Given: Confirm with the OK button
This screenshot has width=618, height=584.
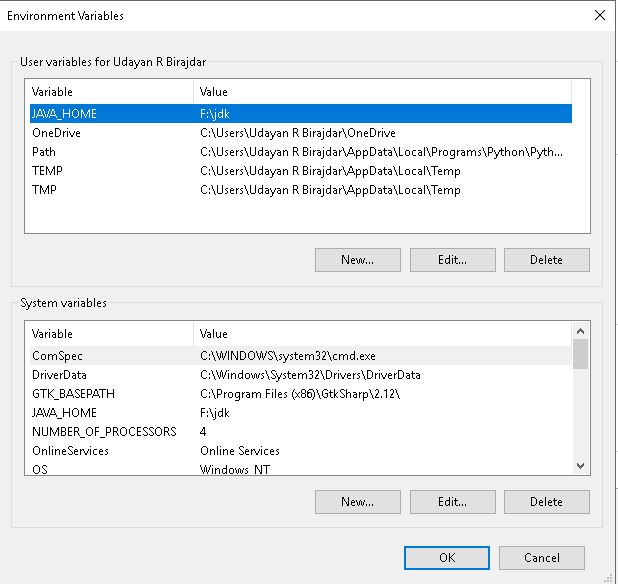Looking at the screenshot, I should (x=447, y=558).
